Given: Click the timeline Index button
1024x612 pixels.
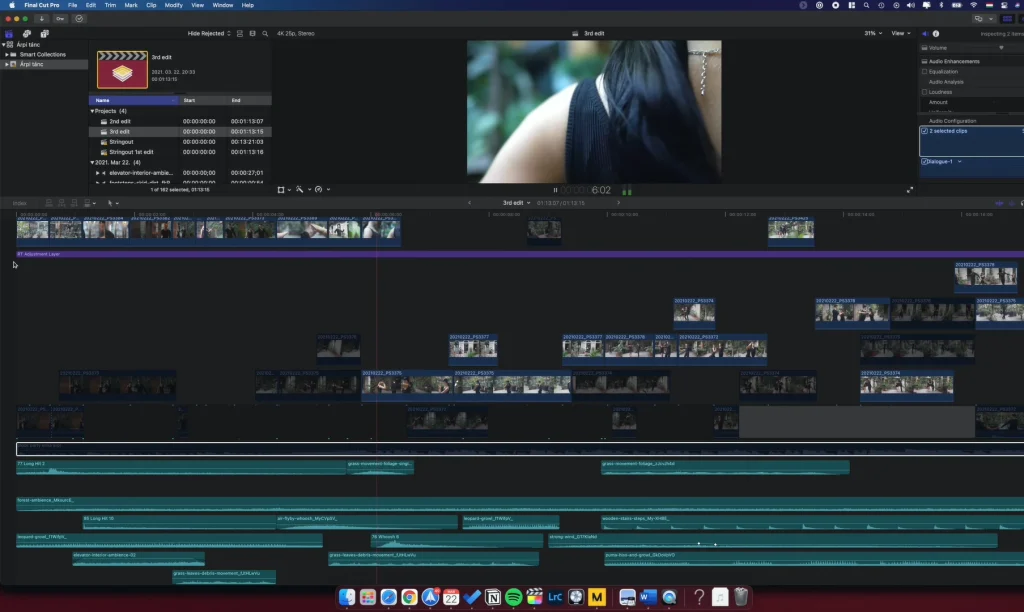Looking at the screenshot, I should click(x=20, y=203).
